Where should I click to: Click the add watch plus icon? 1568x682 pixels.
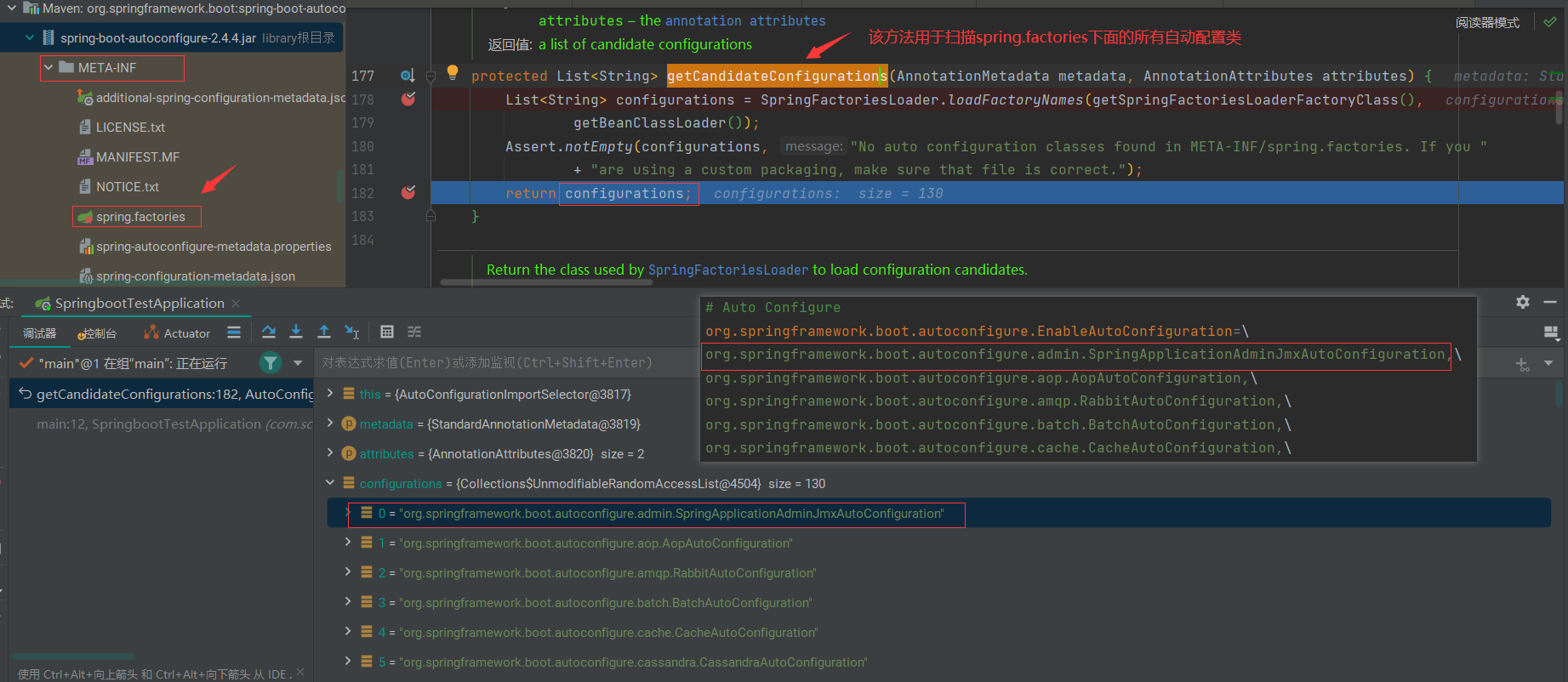1522,364
